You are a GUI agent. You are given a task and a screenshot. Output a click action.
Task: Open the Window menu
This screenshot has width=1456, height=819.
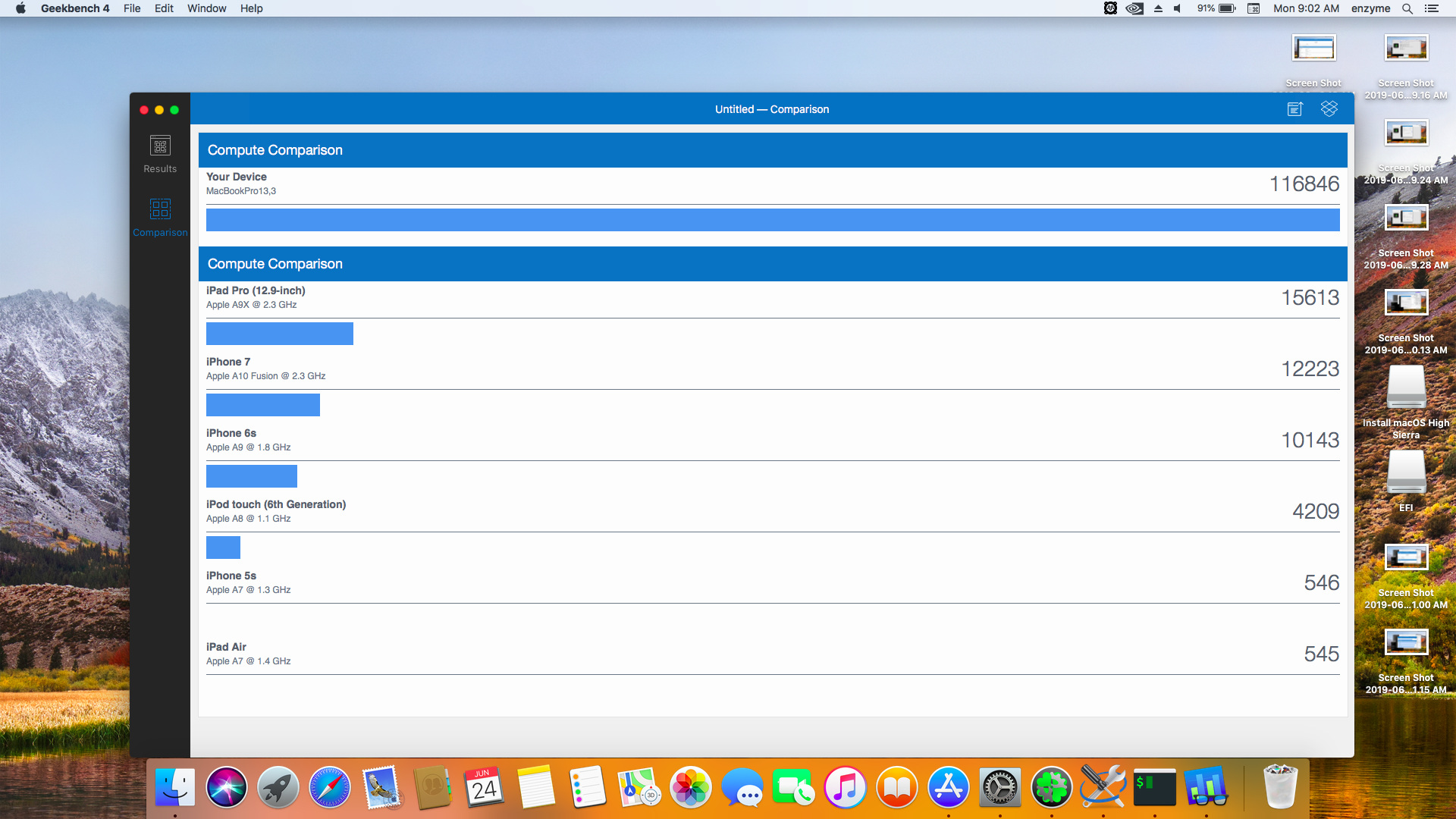[x=206, y=8]
